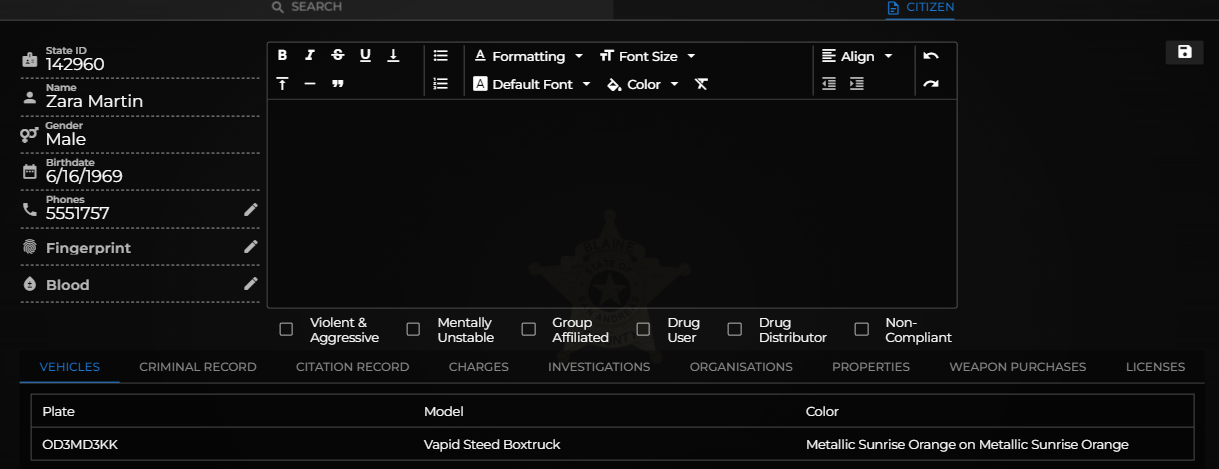Check the Drug User box

[x=644, y=329]
